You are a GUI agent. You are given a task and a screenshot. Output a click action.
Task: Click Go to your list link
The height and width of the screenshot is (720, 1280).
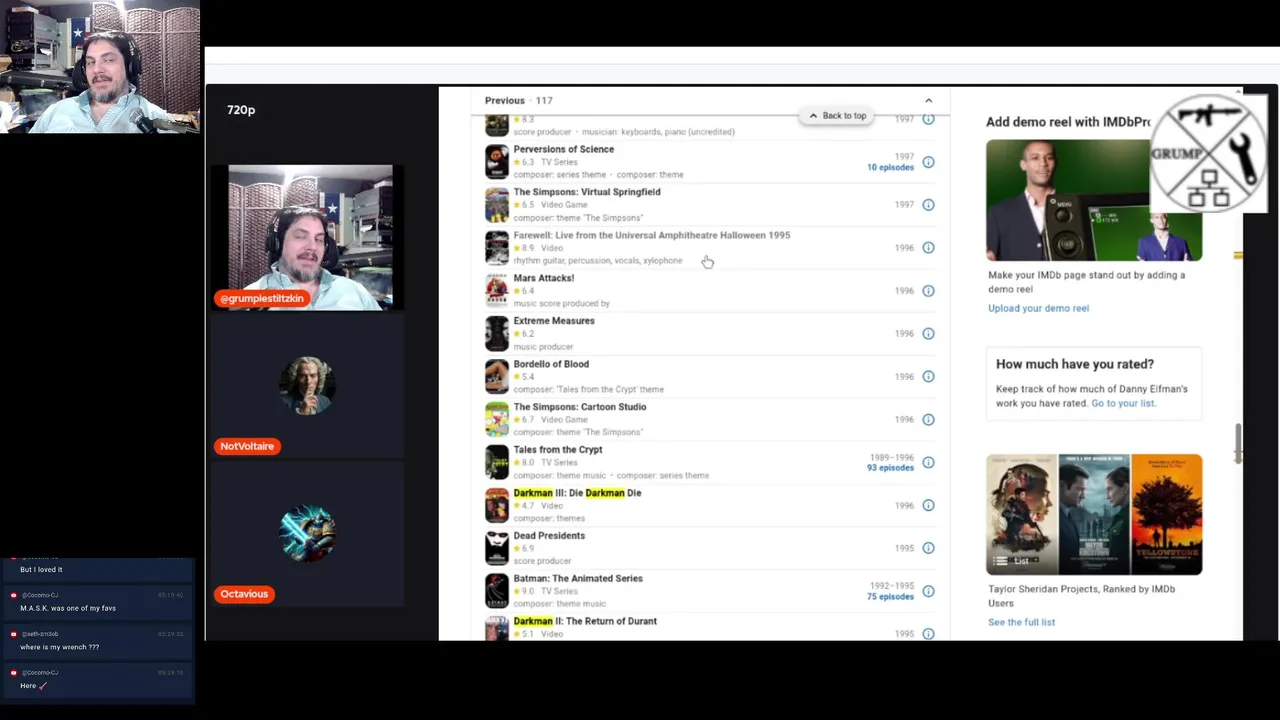coord(1123,403)
